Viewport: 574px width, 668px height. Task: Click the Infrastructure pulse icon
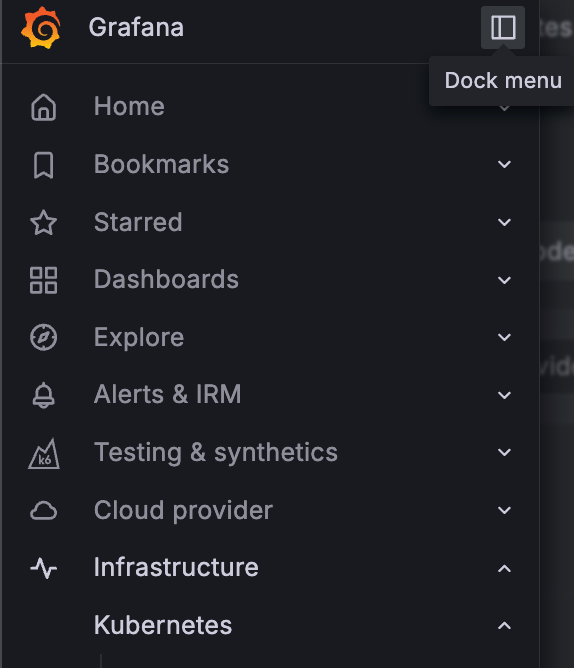(x=43, y=568)
